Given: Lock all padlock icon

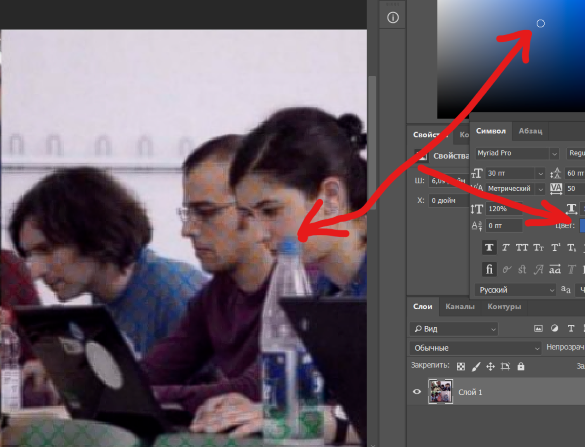Looking at the screenshot, I should [521, 366].
